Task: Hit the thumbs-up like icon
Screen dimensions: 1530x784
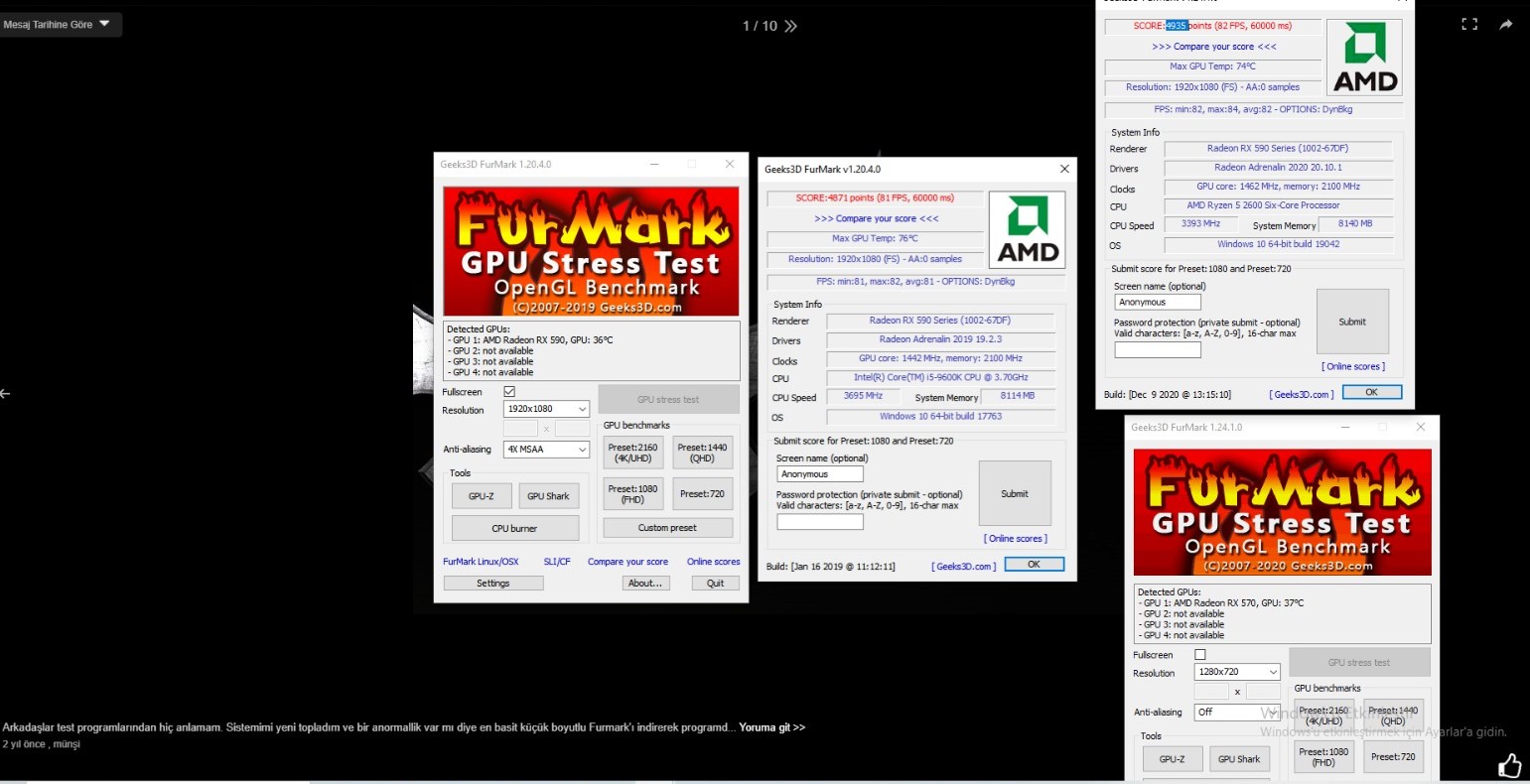Action: coord(1509,765)
